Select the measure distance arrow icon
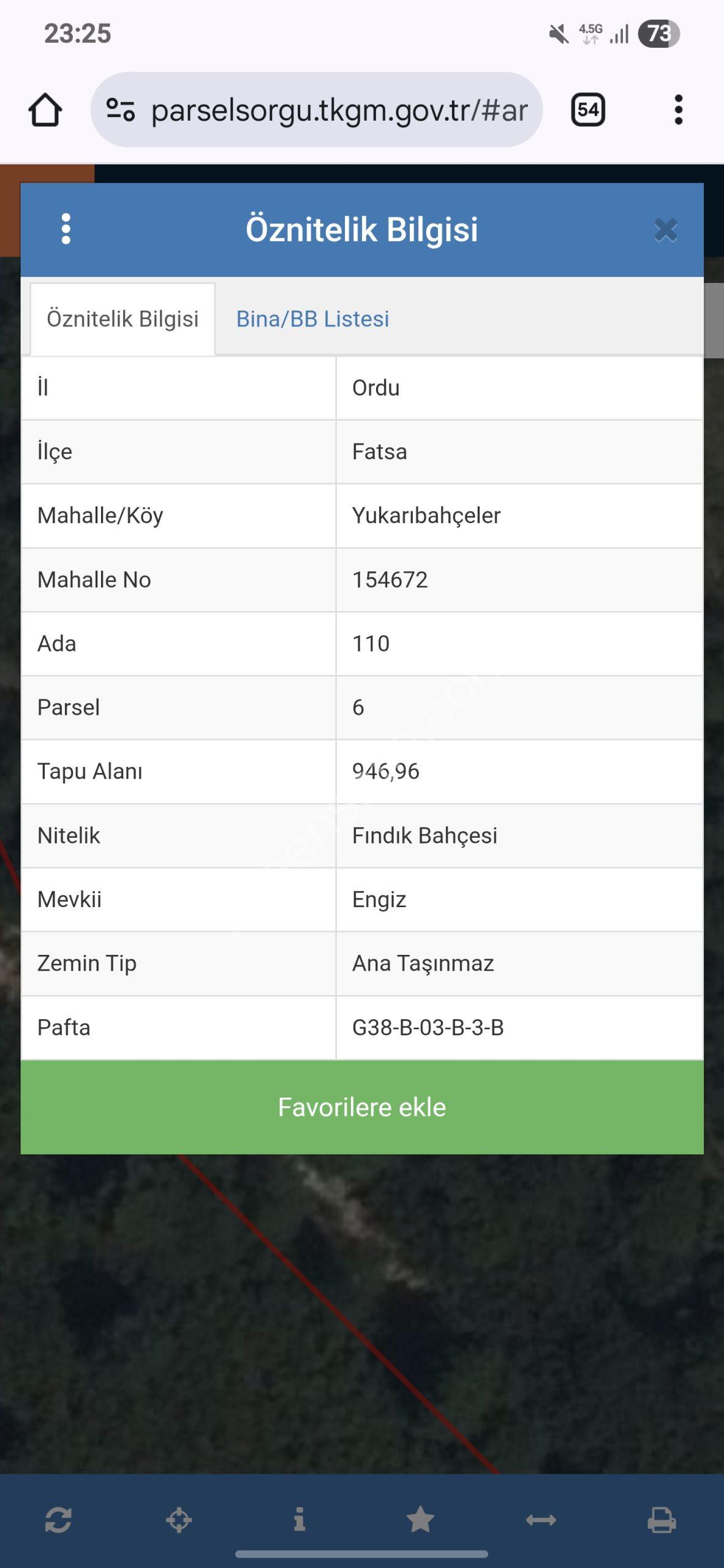724x1568 pixels. click(541, 1520)
